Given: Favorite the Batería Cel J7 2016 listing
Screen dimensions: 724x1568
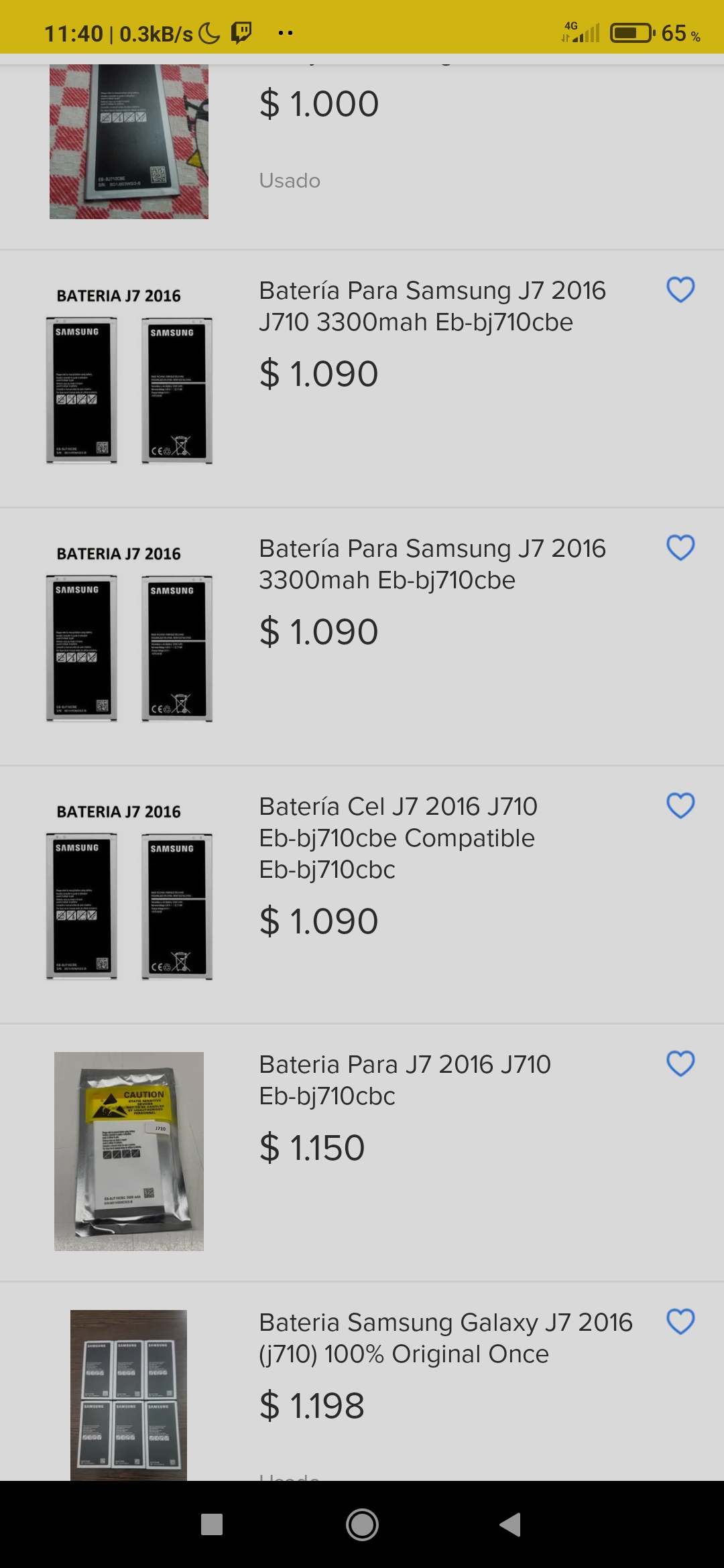Looking at the screenshot, I should pyautogui.click(x=680, y=806).
